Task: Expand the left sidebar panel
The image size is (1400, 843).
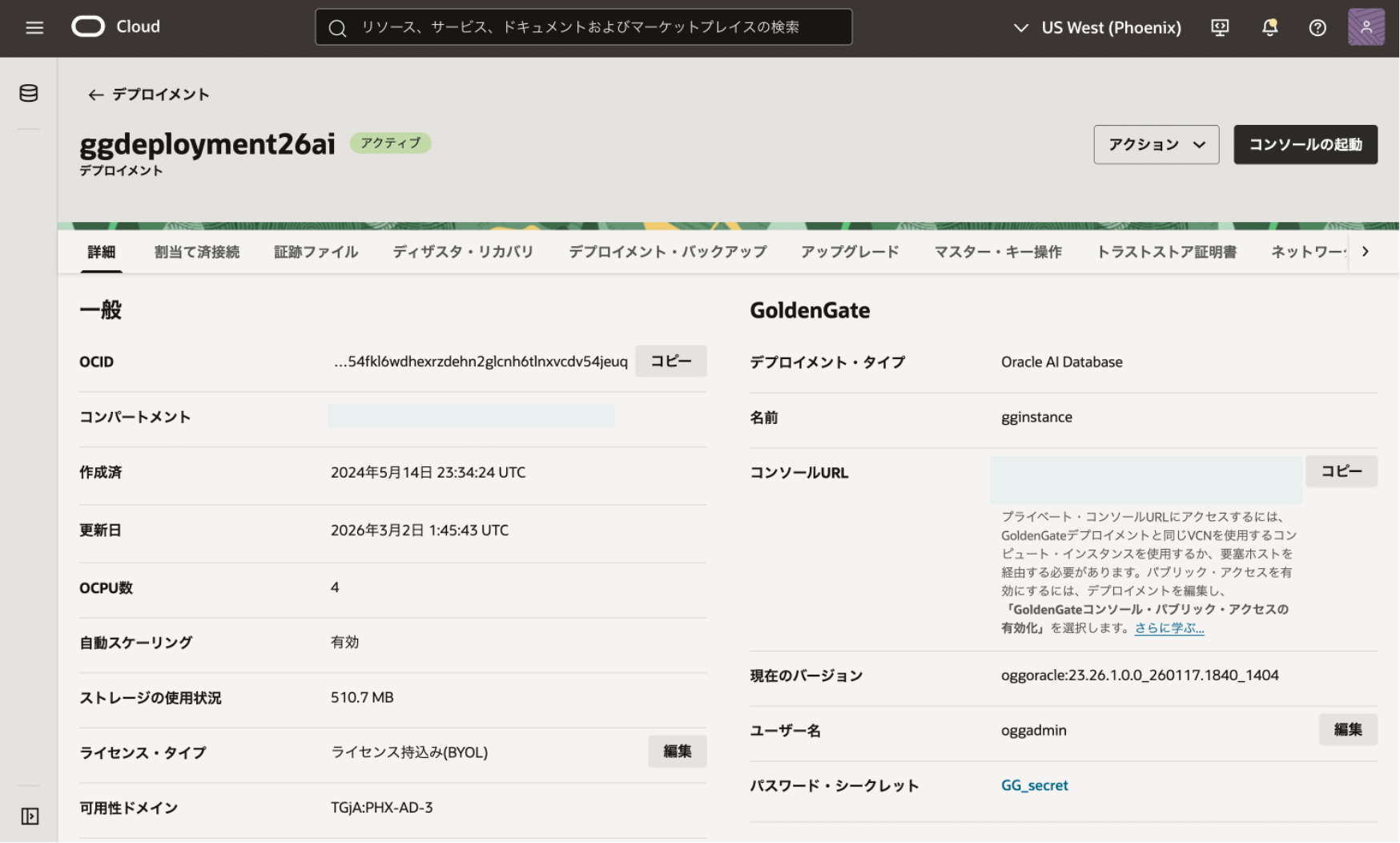Action: tap(30, 816)
